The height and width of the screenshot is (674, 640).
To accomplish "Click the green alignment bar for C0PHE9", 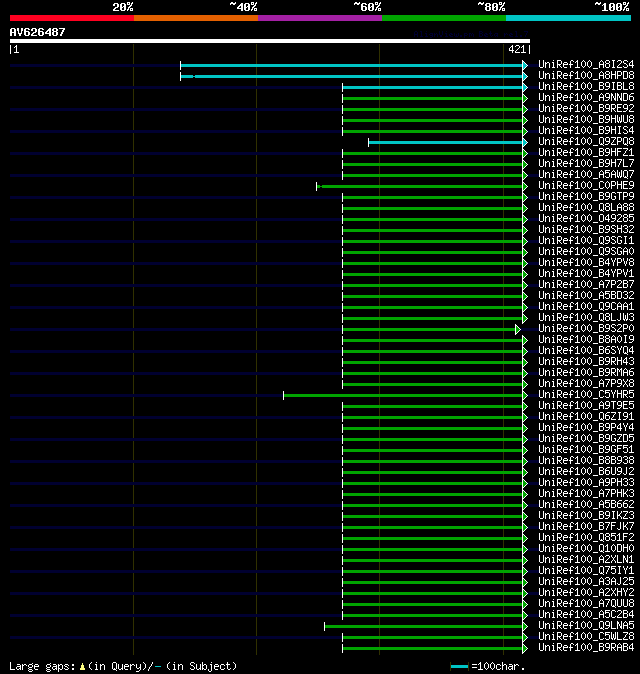I will click(x=420, y=187).
